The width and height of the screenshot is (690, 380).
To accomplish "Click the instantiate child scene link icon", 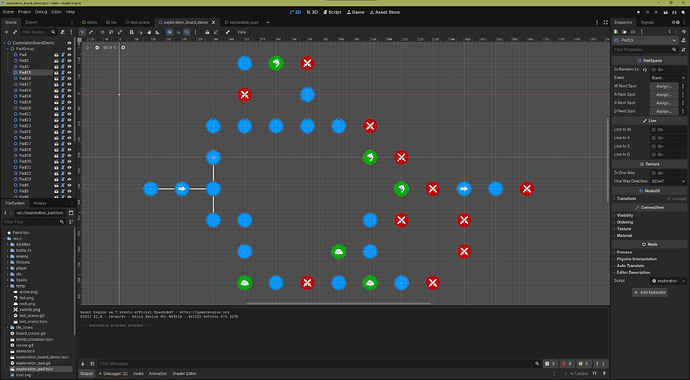I will point(15,32).
